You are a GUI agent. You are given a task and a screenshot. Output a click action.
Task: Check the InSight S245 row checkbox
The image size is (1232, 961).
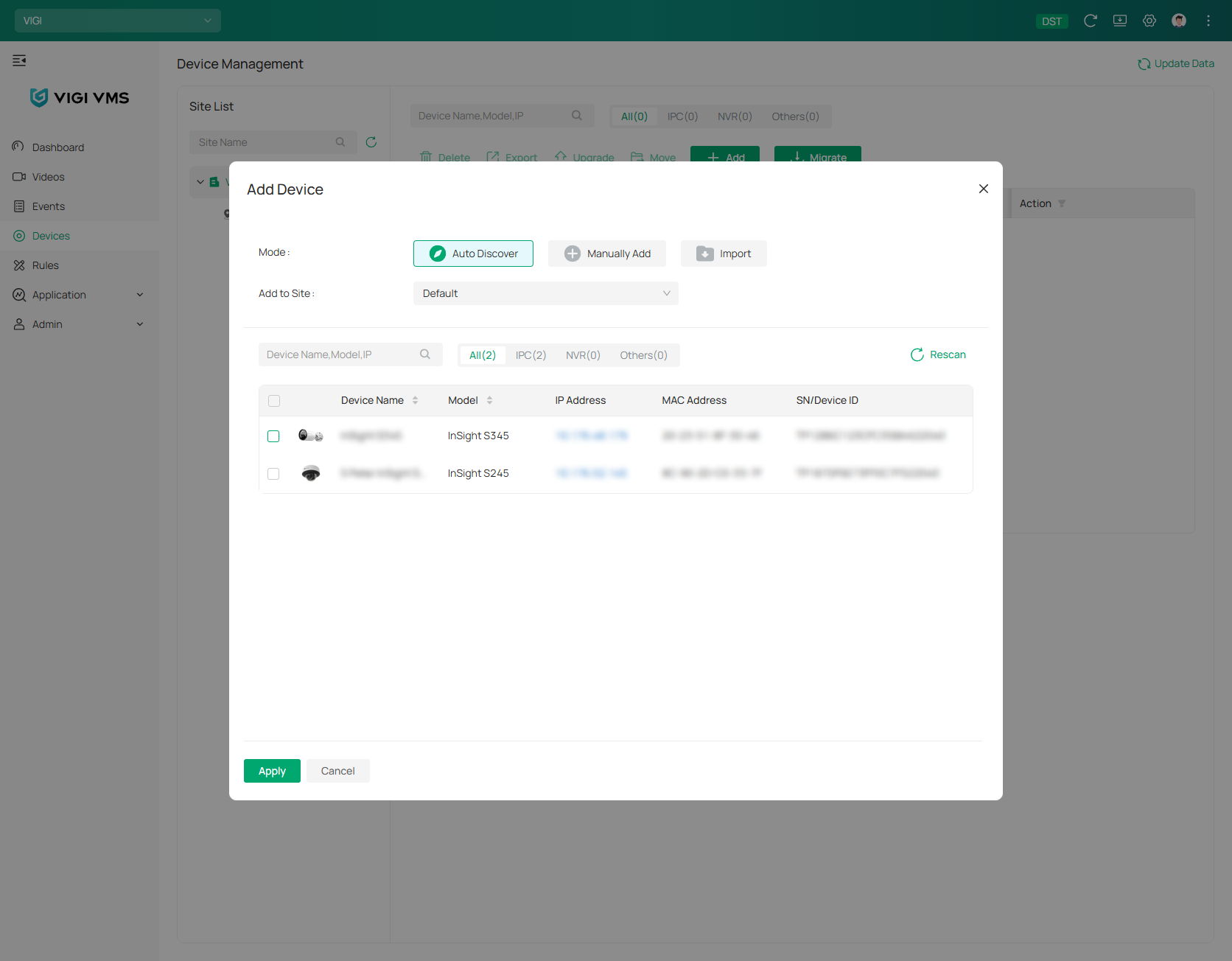click(273, 474)
